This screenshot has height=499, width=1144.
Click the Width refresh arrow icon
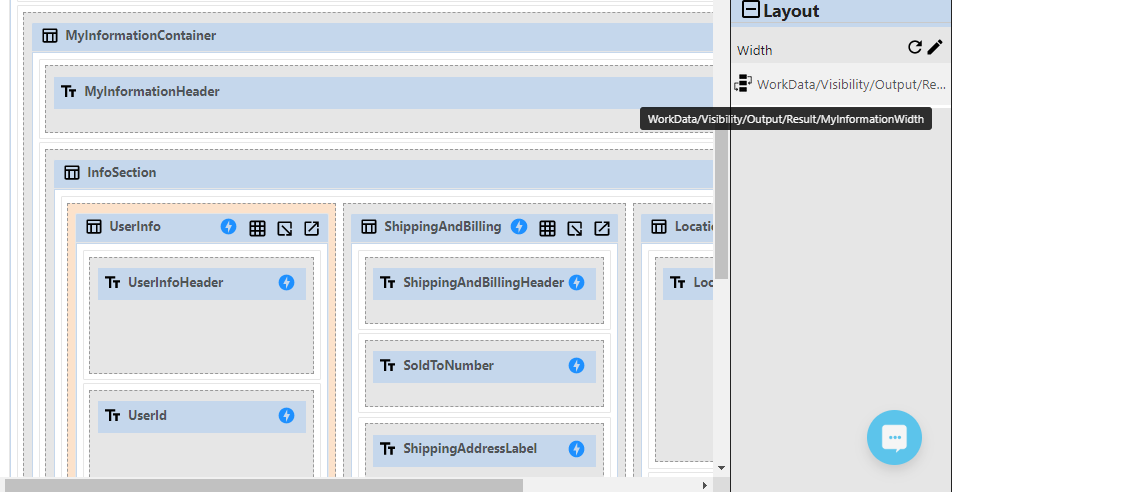pyautogui.click(x=914, y=47)
